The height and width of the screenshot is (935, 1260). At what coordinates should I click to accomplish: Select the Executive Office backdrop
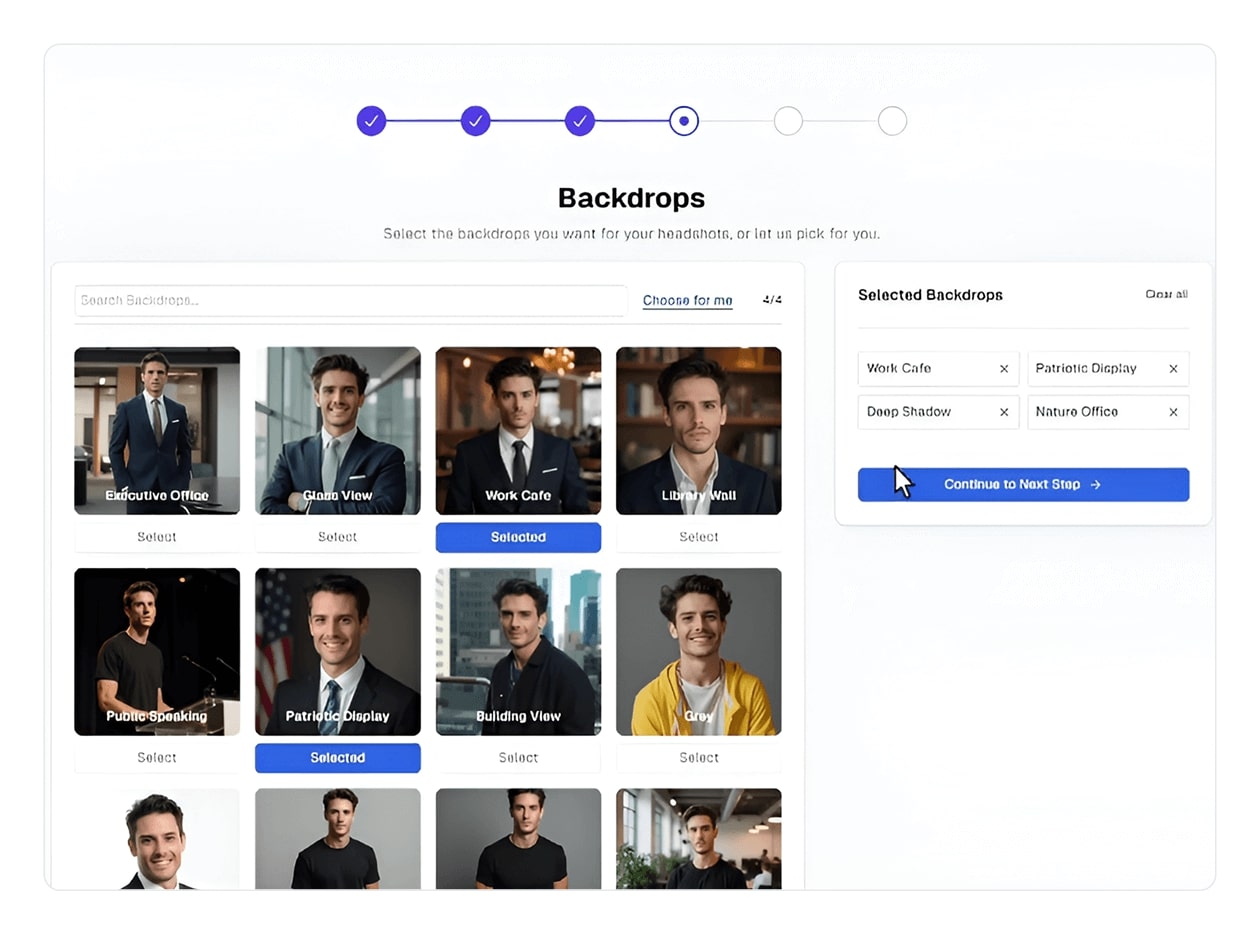(157, 537)
